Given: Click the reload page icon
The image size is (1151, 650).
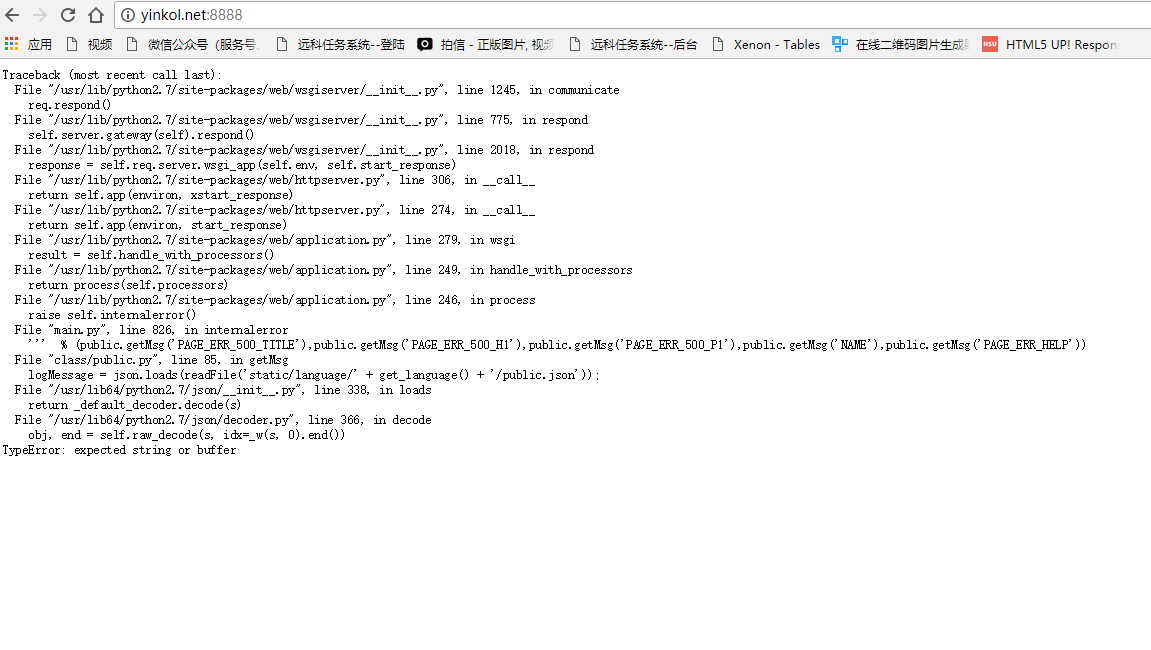Looking at the screenshot, I should pos(66,16).
